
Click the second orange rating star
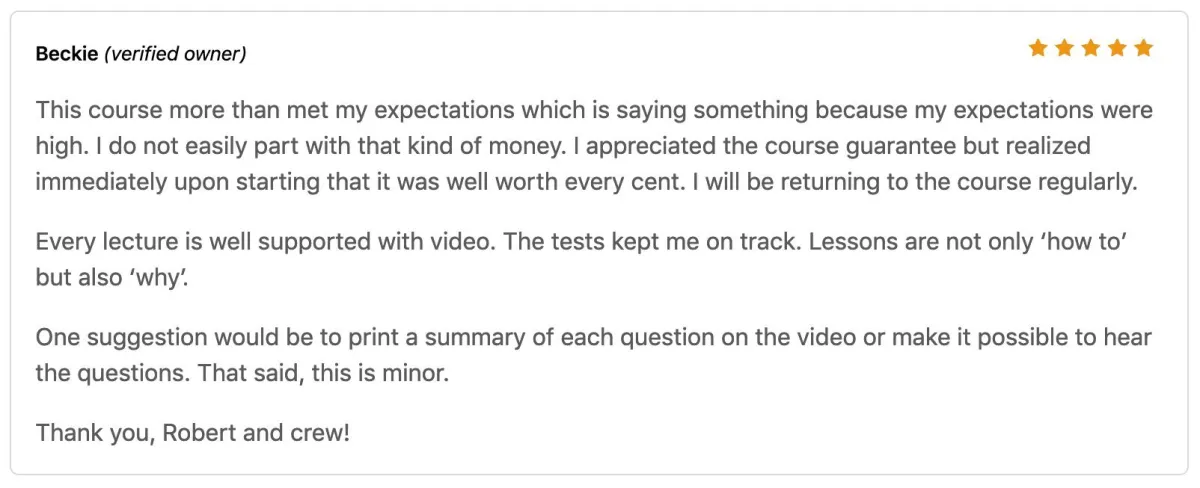click(x=1064, y=48)
